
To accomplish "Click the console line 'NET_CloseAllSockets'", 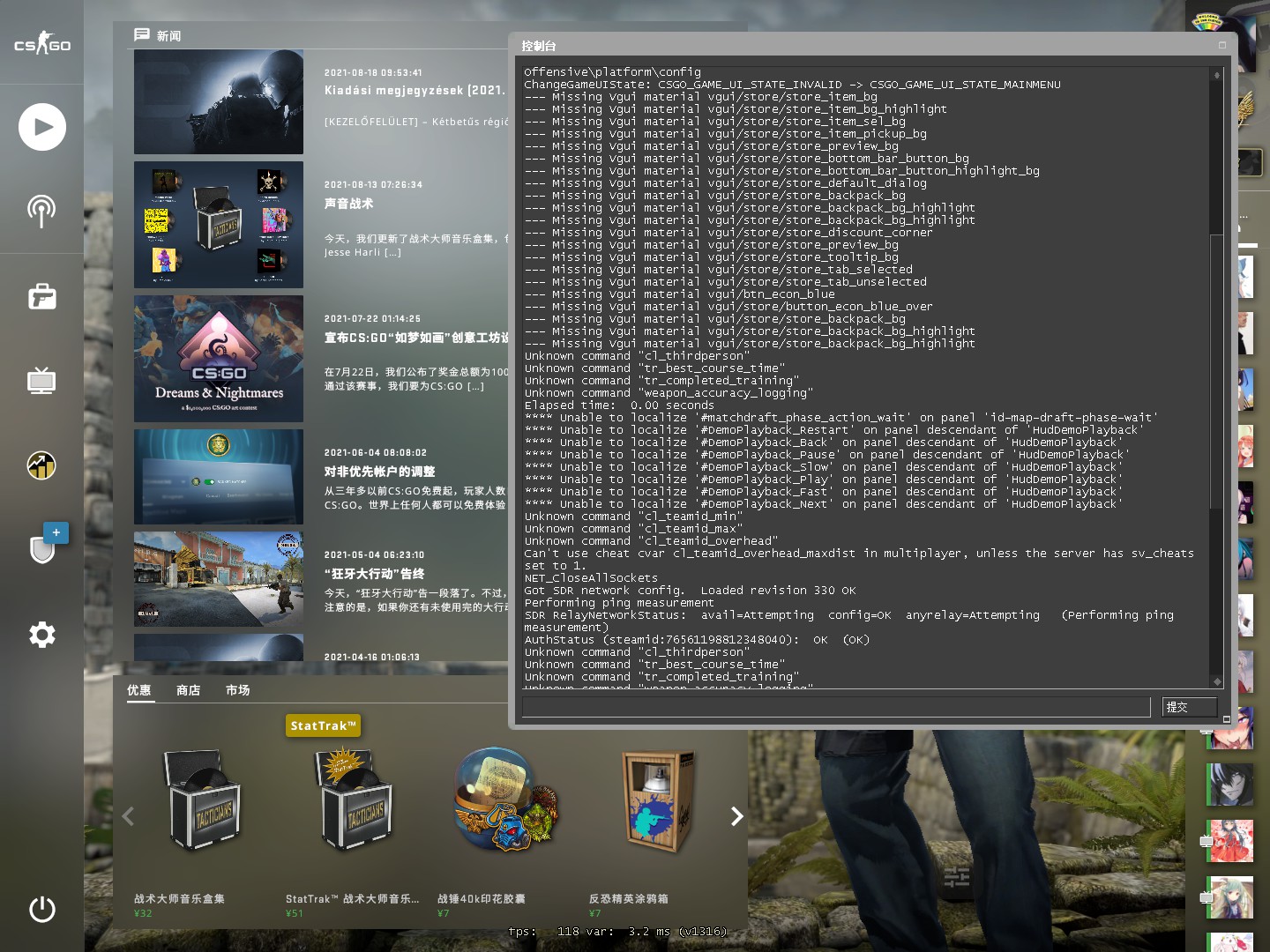I will (x=591, y=578).
